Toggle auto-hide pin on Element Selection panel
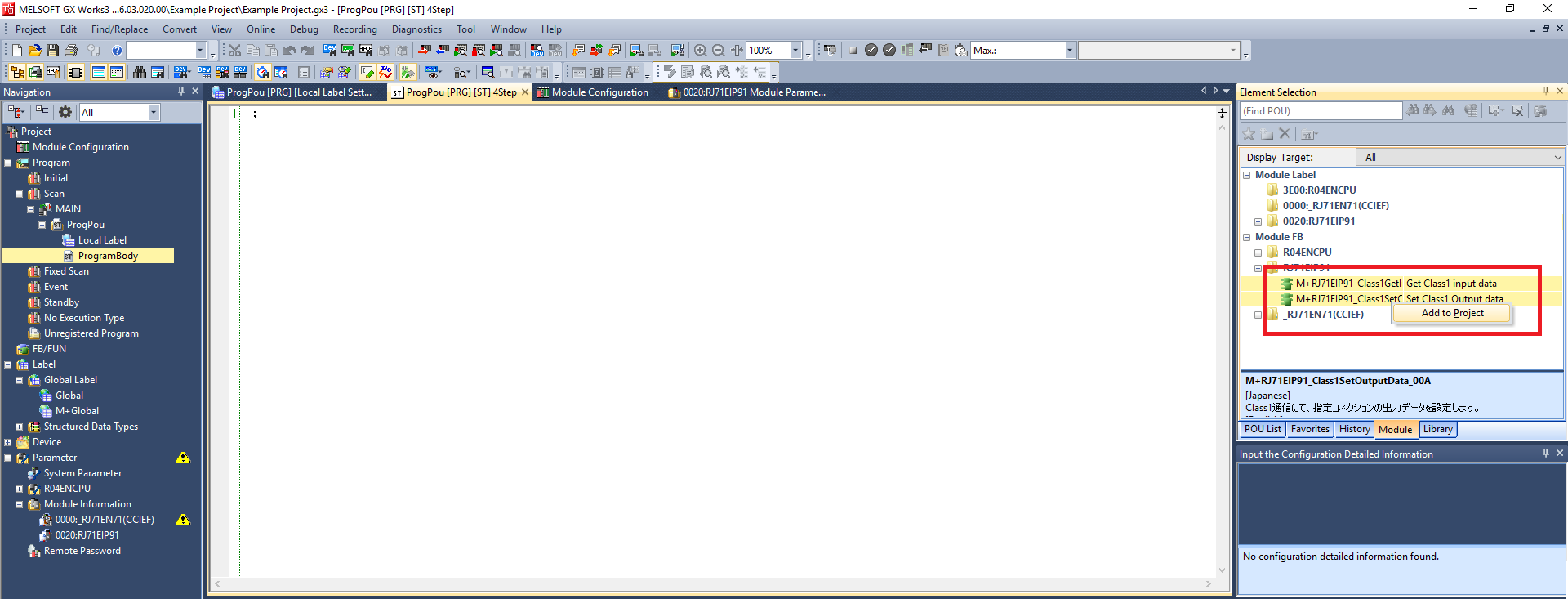1568x599 pixels. (1545, 92)
